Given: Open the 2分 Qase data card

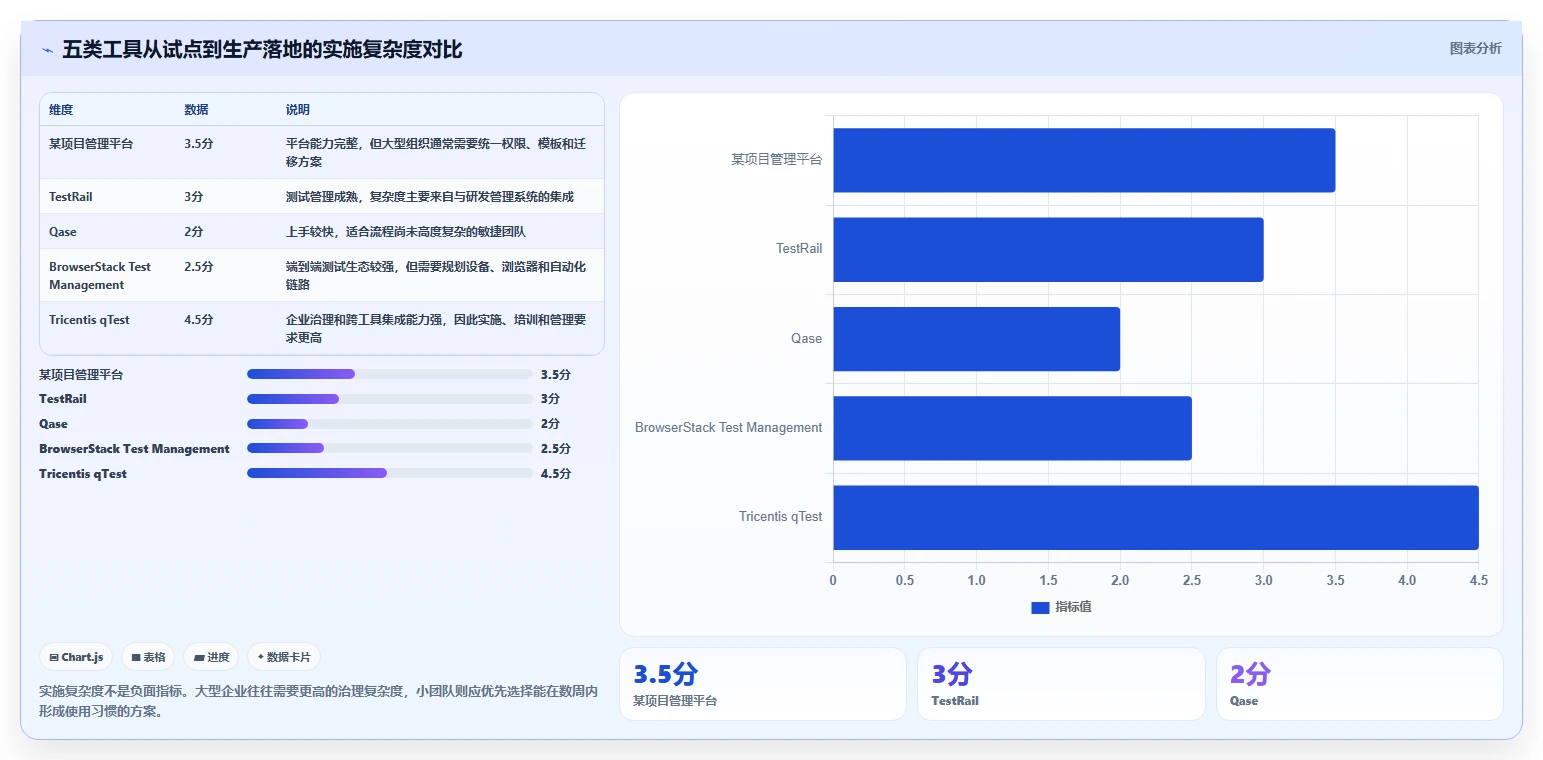Looking at the screenshot, I should click(1360, 684).
